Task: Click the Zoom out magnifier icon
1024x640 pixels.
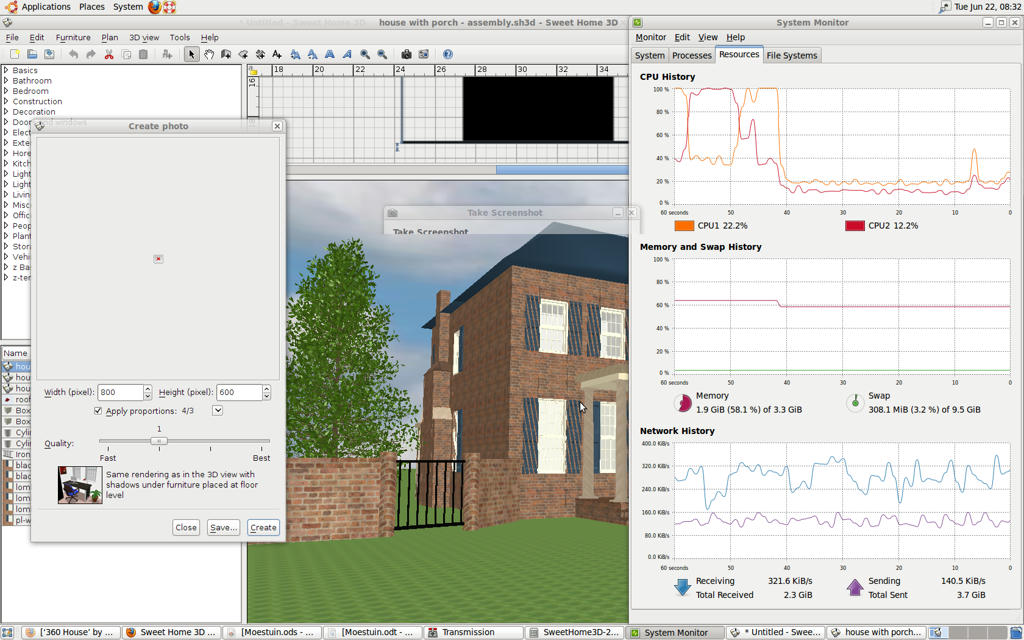Action: coord(382,54)
